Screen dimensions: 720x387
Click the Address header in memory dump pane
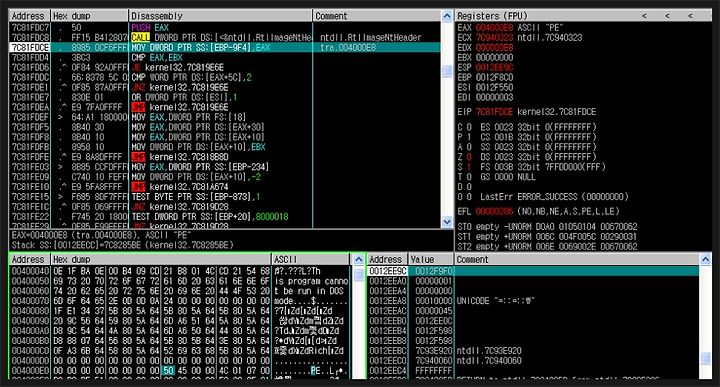pos(29,259)
